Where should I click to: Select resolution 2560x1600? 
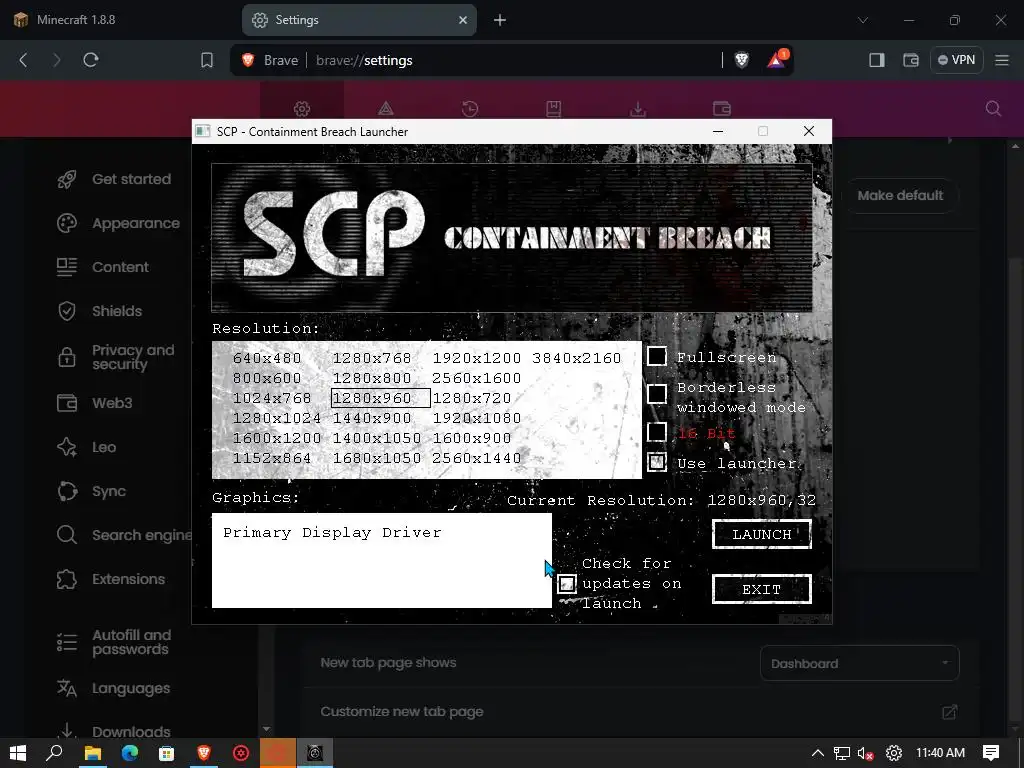click(477, 379)
